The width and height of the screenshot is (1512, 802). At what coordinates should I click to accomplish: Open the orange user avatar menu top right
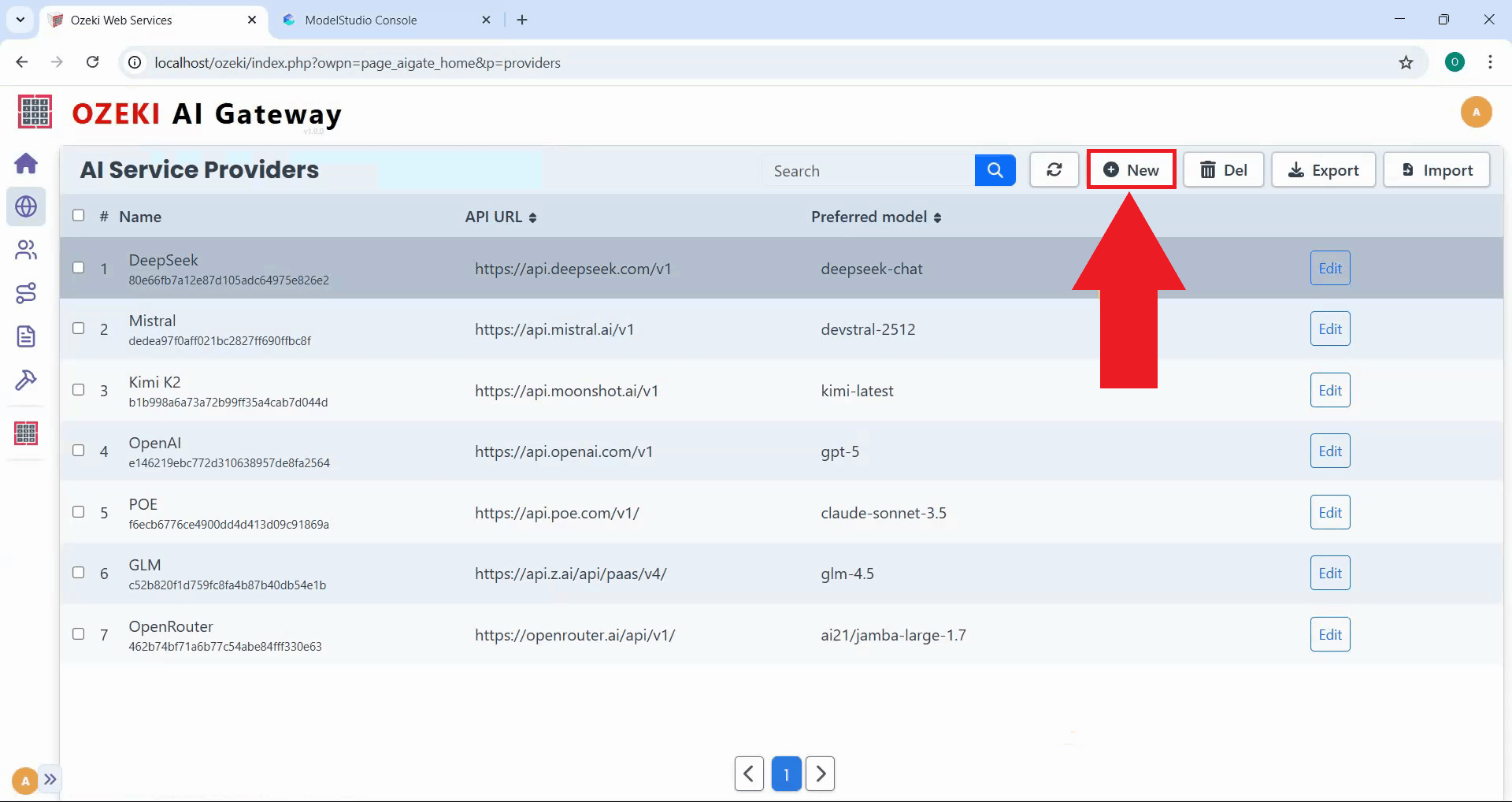pos(1476,112)
